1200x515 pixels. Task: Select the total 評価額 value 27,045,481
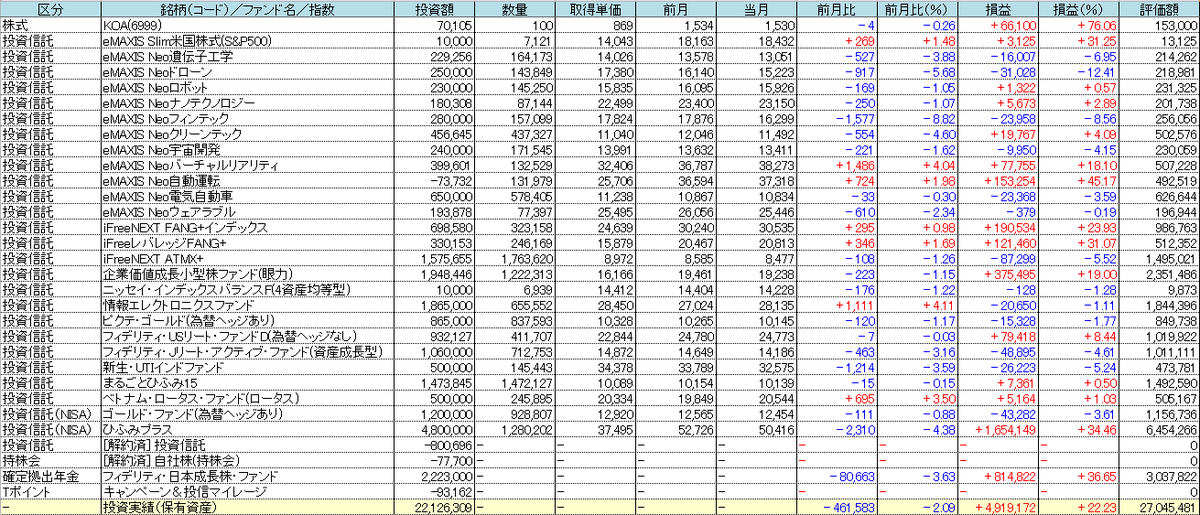coord(1159,507)
